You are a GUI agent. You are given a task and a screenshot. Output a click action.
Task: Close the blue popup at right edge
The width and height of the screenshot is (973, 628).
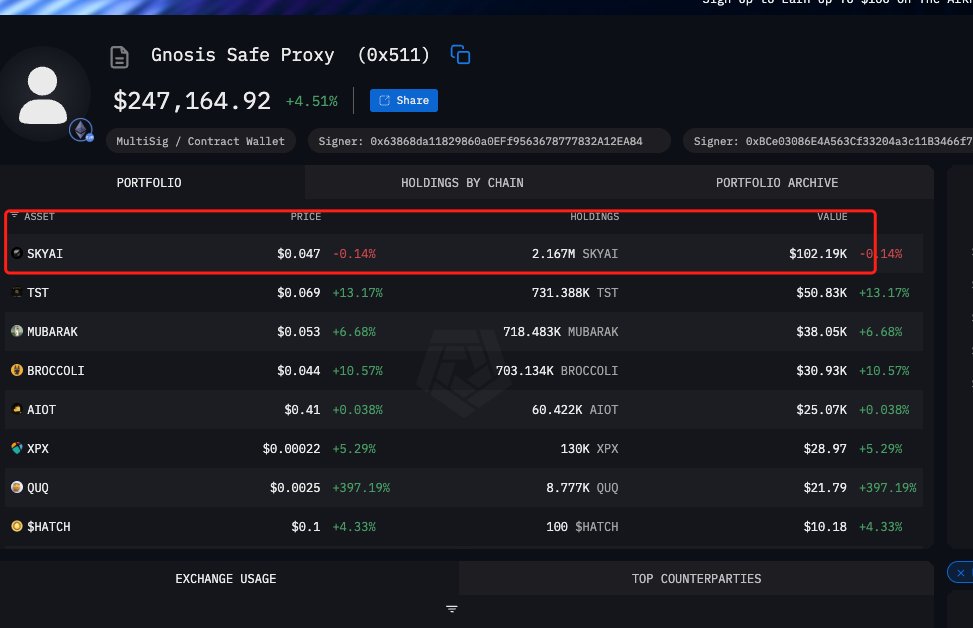point(961,572)
